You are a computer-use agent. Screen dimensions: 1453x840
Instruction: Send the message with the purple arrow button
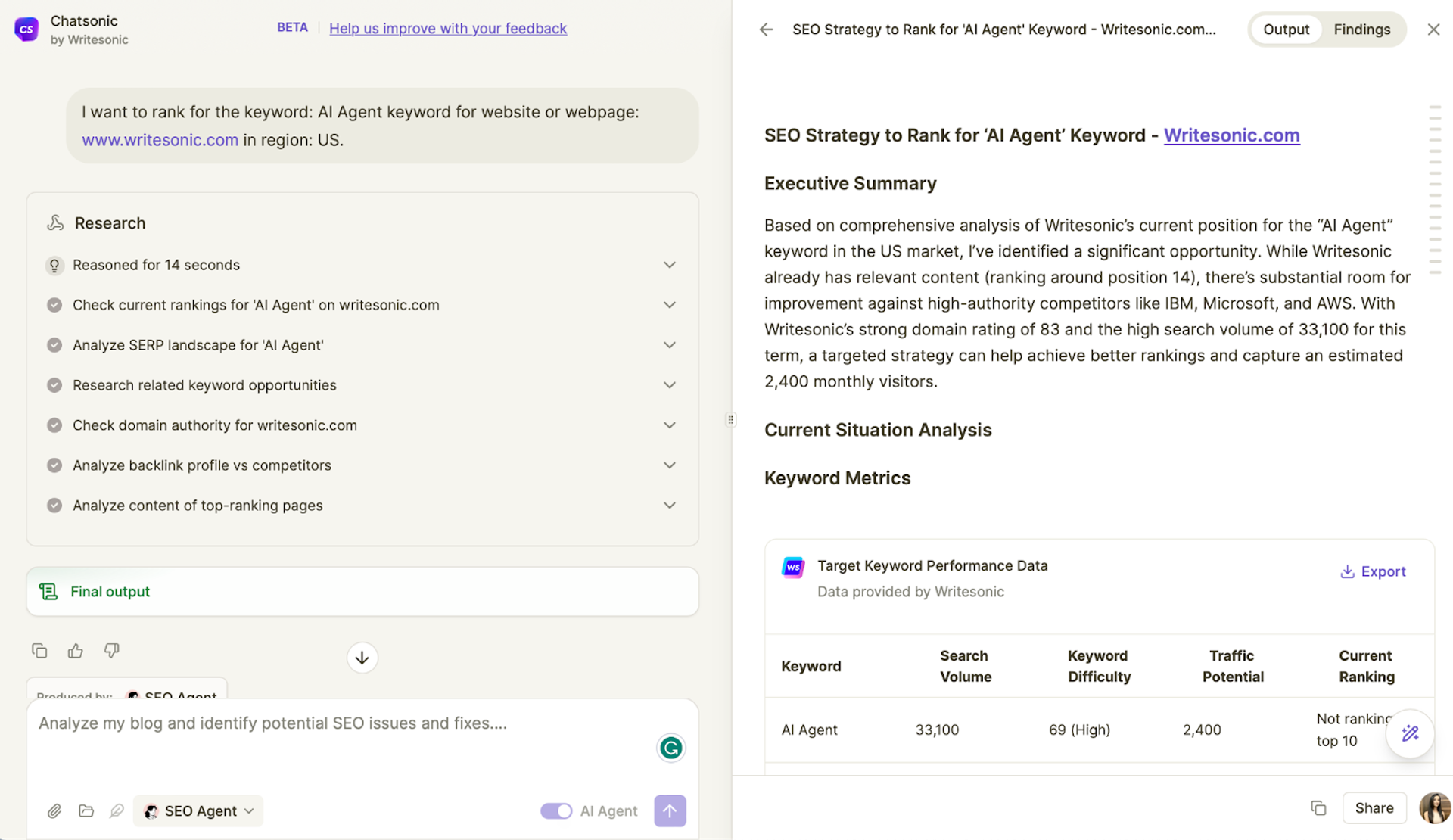670,810
